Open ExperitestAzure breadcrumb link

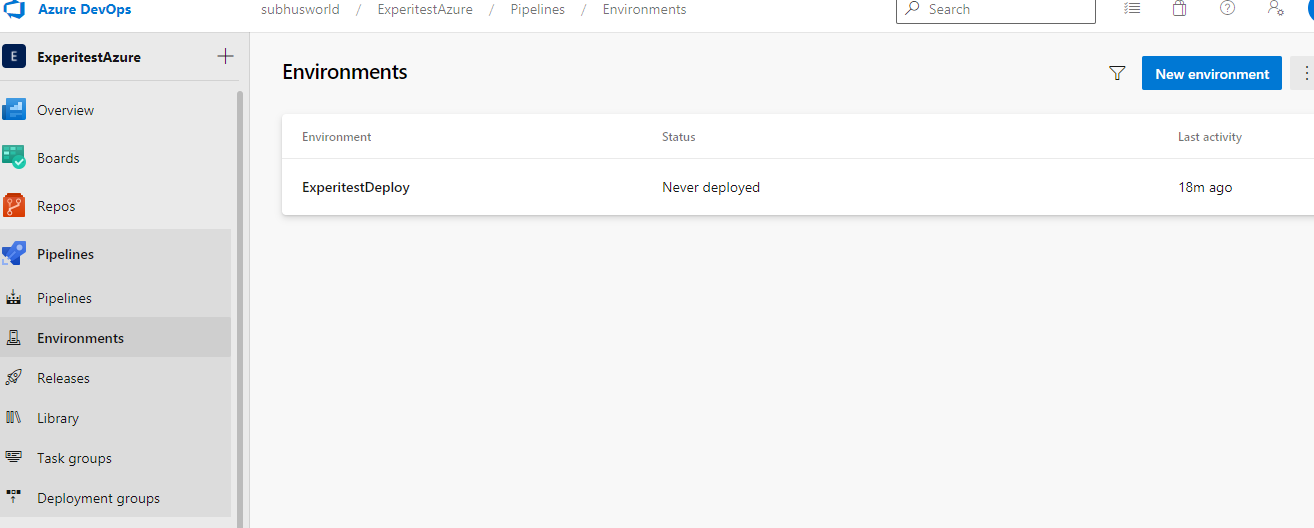point(424,9)
